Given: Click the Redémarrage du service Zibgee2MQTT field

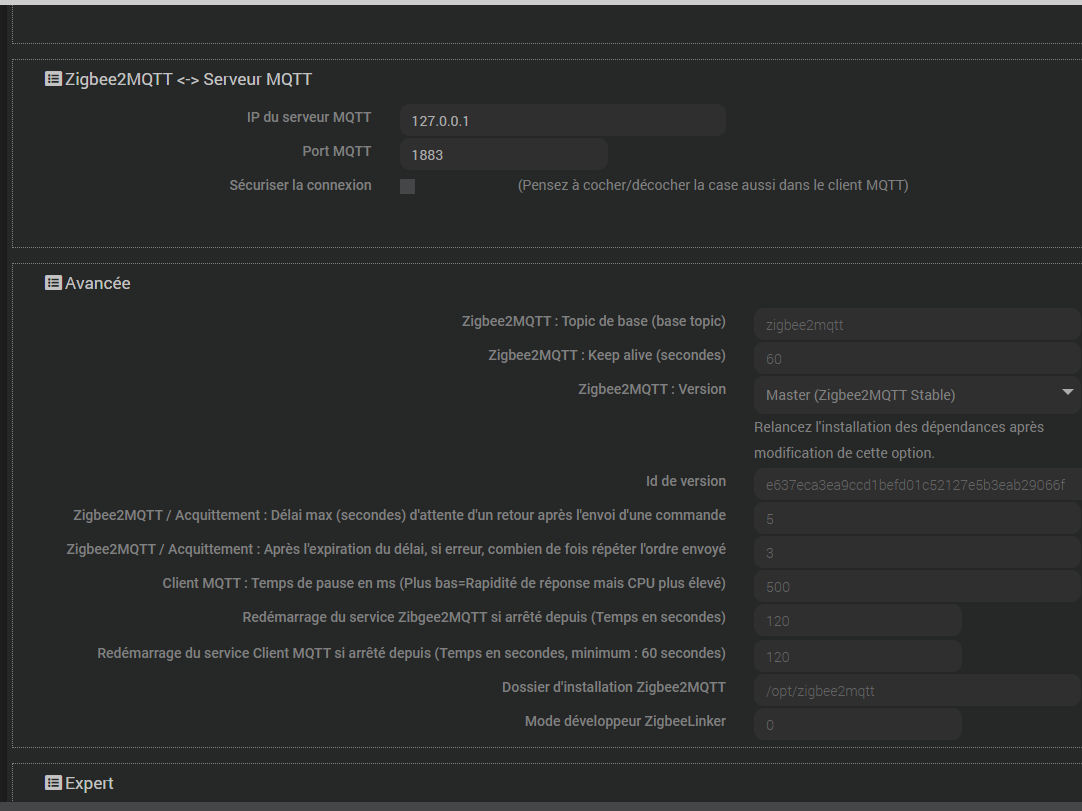Looking at the screenshot, I should [x=857, y=620].
